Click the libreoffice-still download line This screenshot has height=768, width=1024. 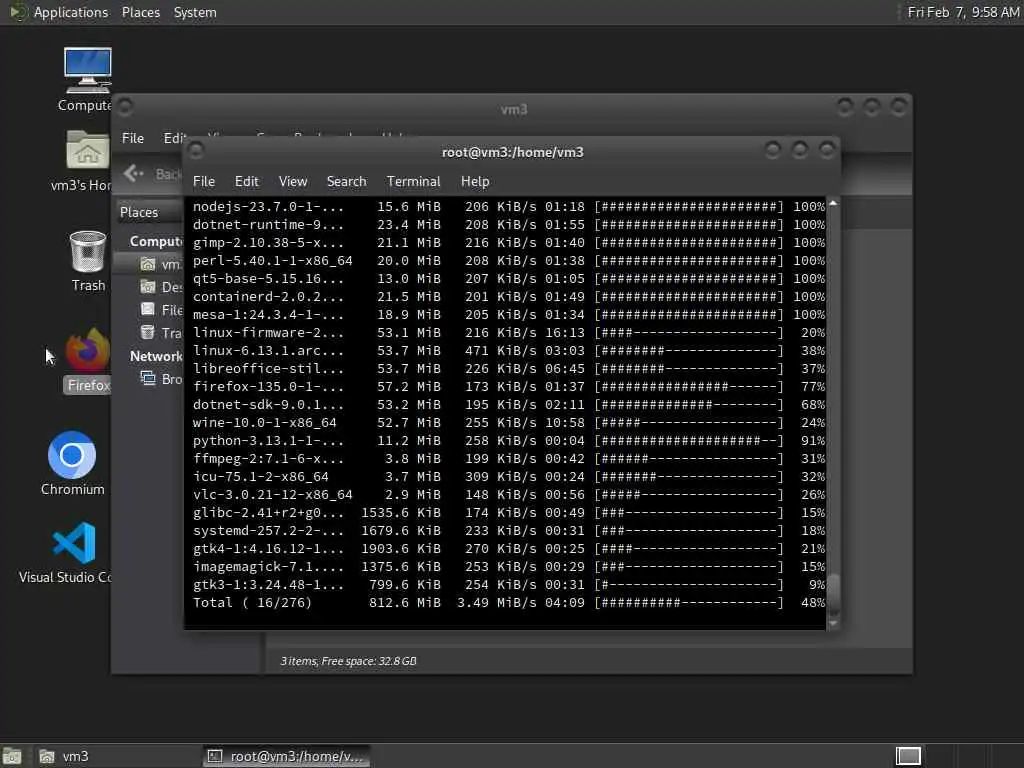click(509, 368)
